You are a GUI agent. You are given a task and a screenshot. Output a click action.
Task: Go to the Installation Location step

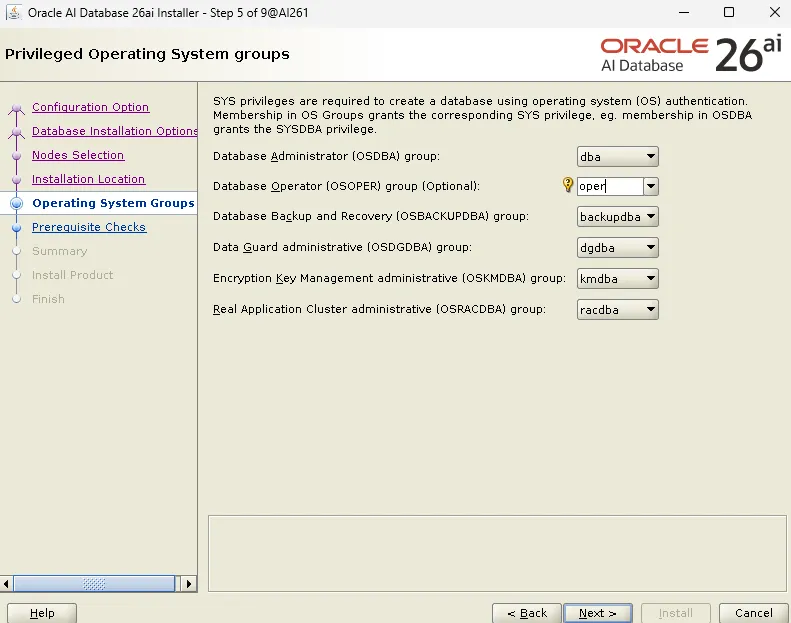coord(88,179)
